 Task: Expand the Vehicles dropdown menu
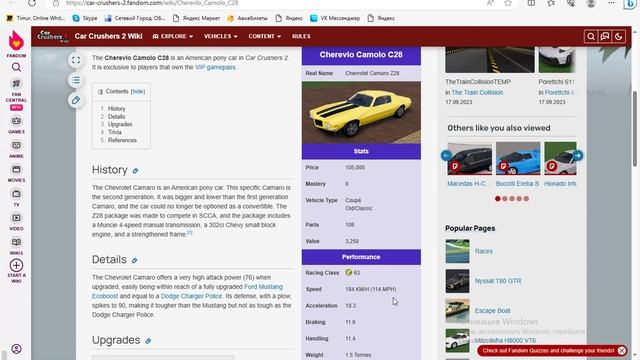[220, 36]
